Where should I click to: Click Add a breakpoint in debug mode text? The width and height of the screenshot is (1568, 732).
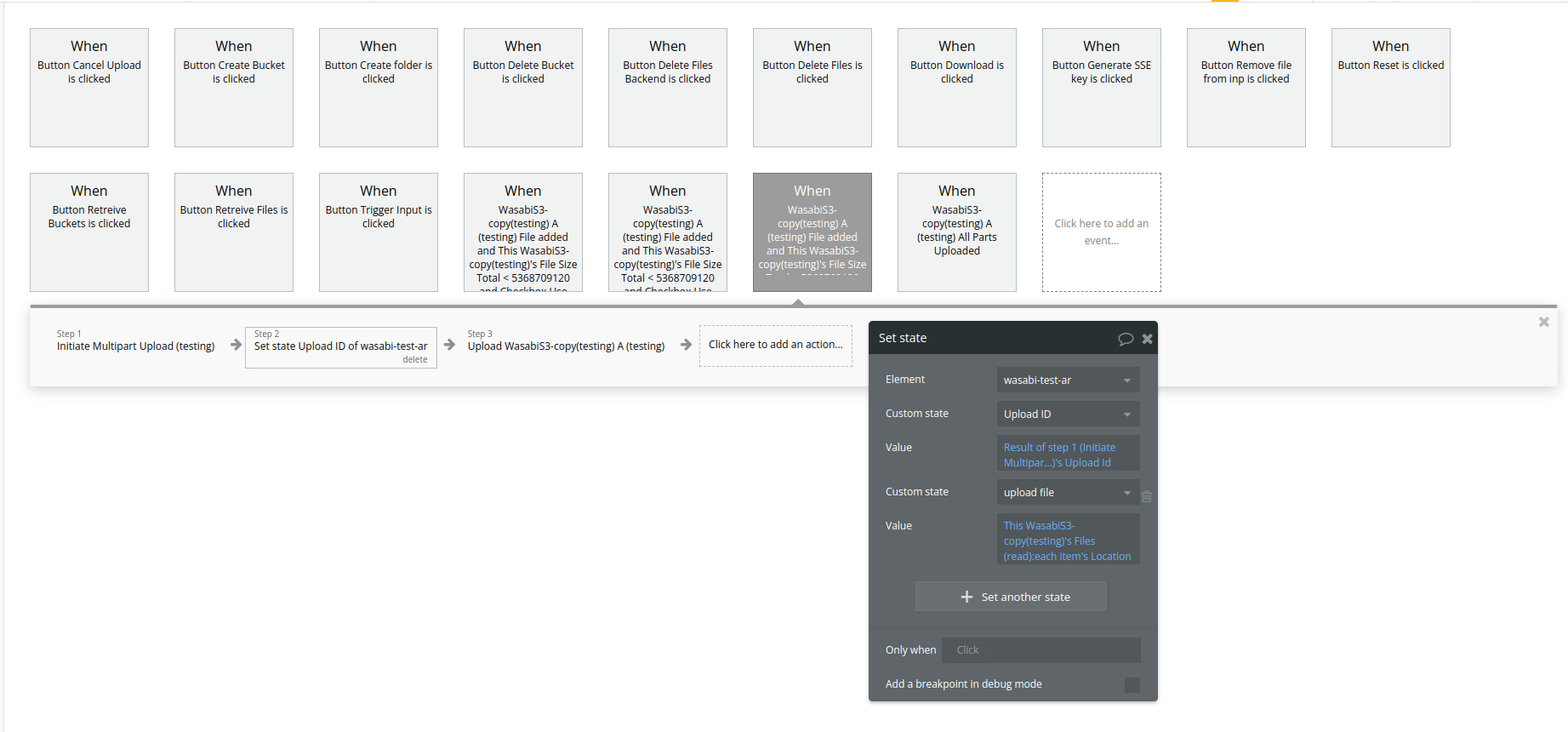point(963,684)
